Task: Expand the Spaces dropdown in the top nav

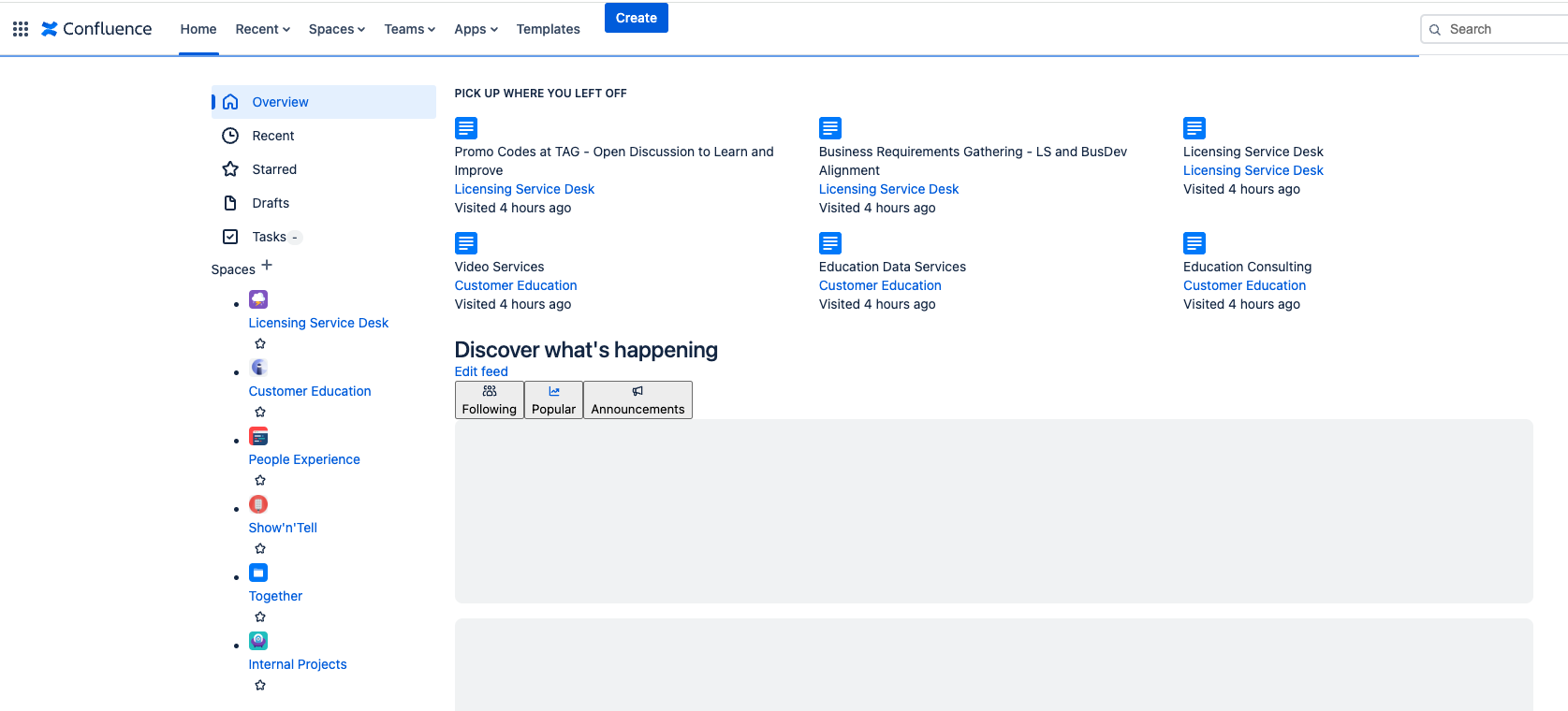Action: (x=337, y=29)
